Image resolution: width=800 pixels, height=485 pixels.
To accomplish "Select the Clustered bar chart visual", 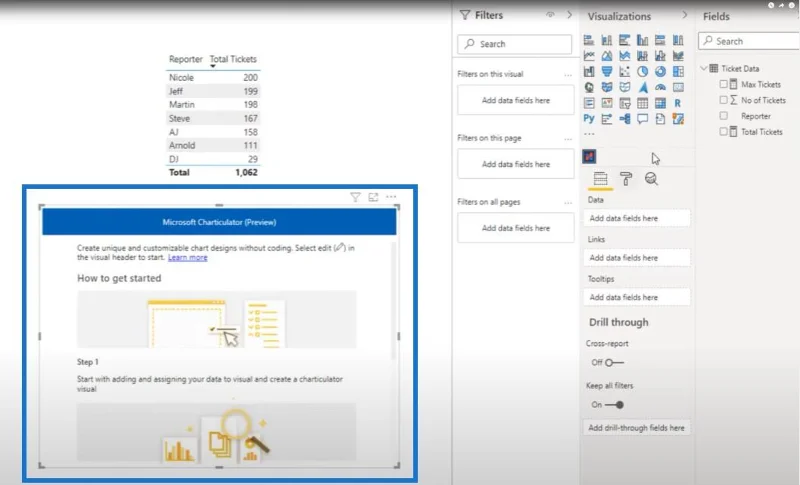I will click(x=624, y=40).
